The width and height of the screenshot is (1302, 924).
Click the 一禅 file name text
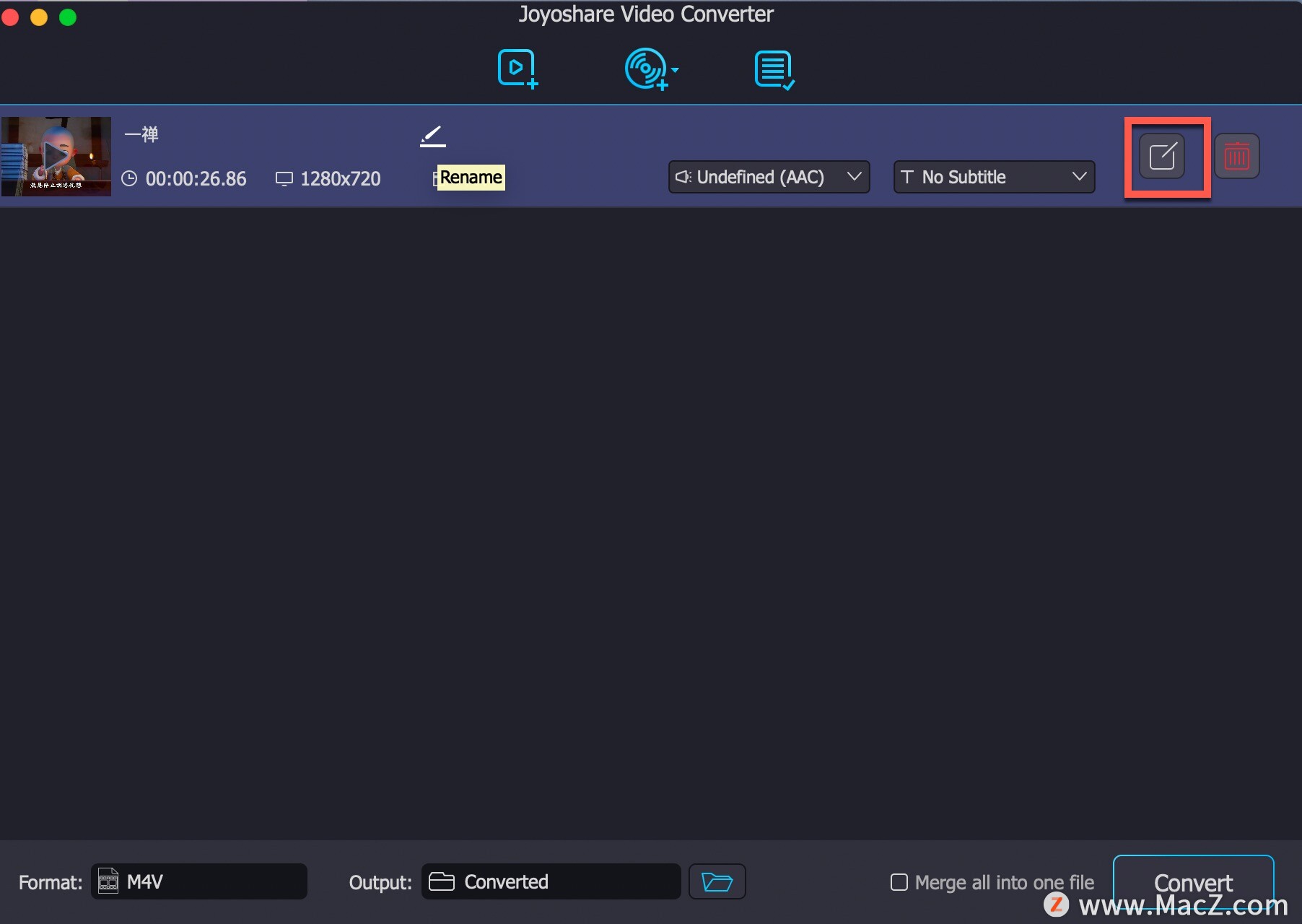point(141,134)
